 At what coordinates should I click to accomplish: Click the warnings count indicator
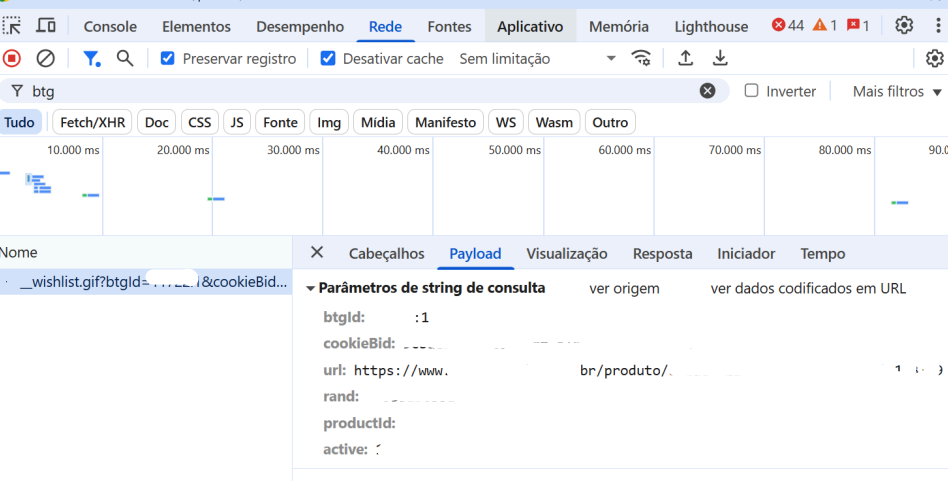pyautogui.click(x=824, y=25)
